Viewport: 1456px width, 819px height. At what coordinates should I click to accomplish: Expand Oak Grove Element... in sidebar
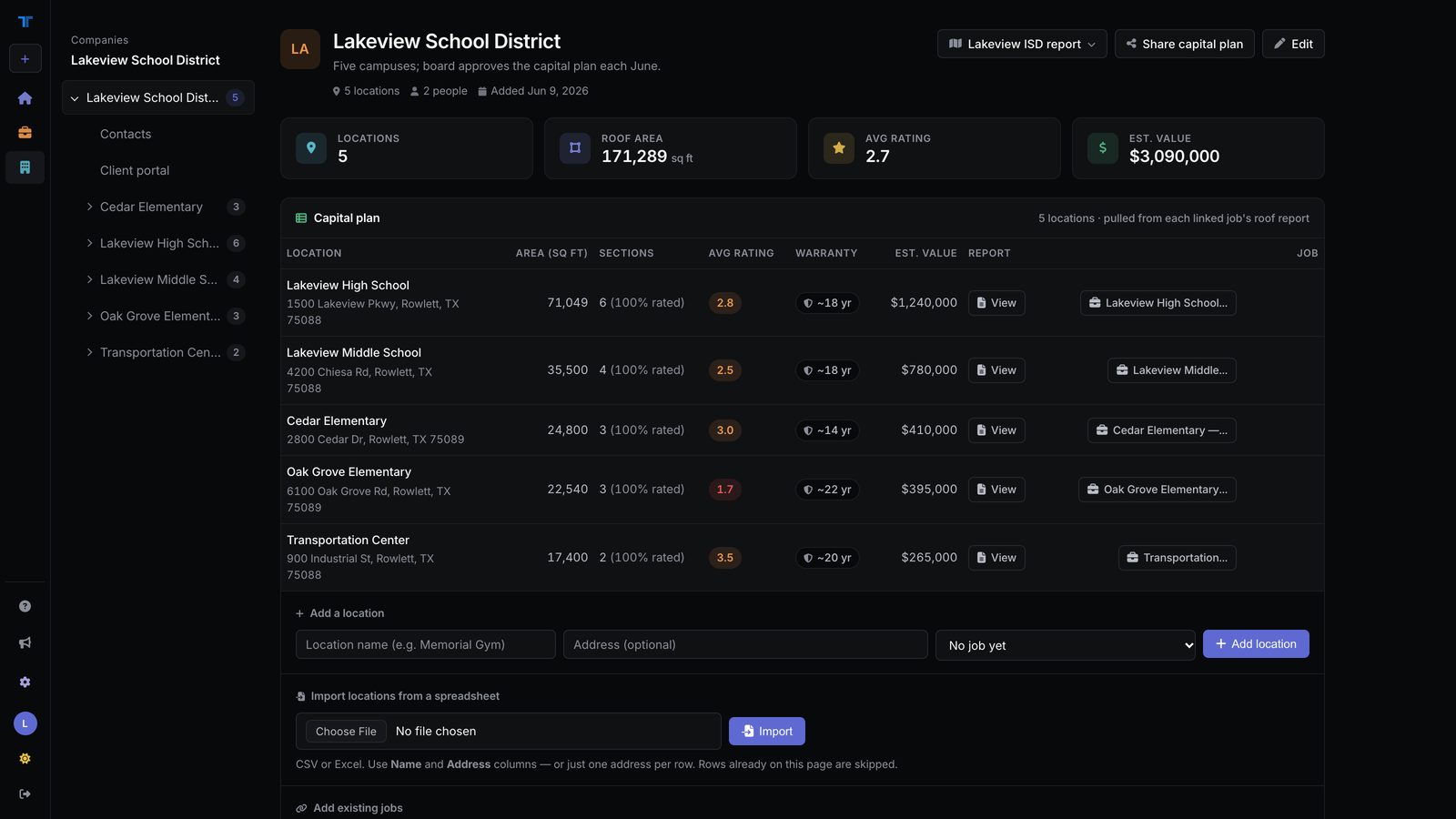coord(89,316)
